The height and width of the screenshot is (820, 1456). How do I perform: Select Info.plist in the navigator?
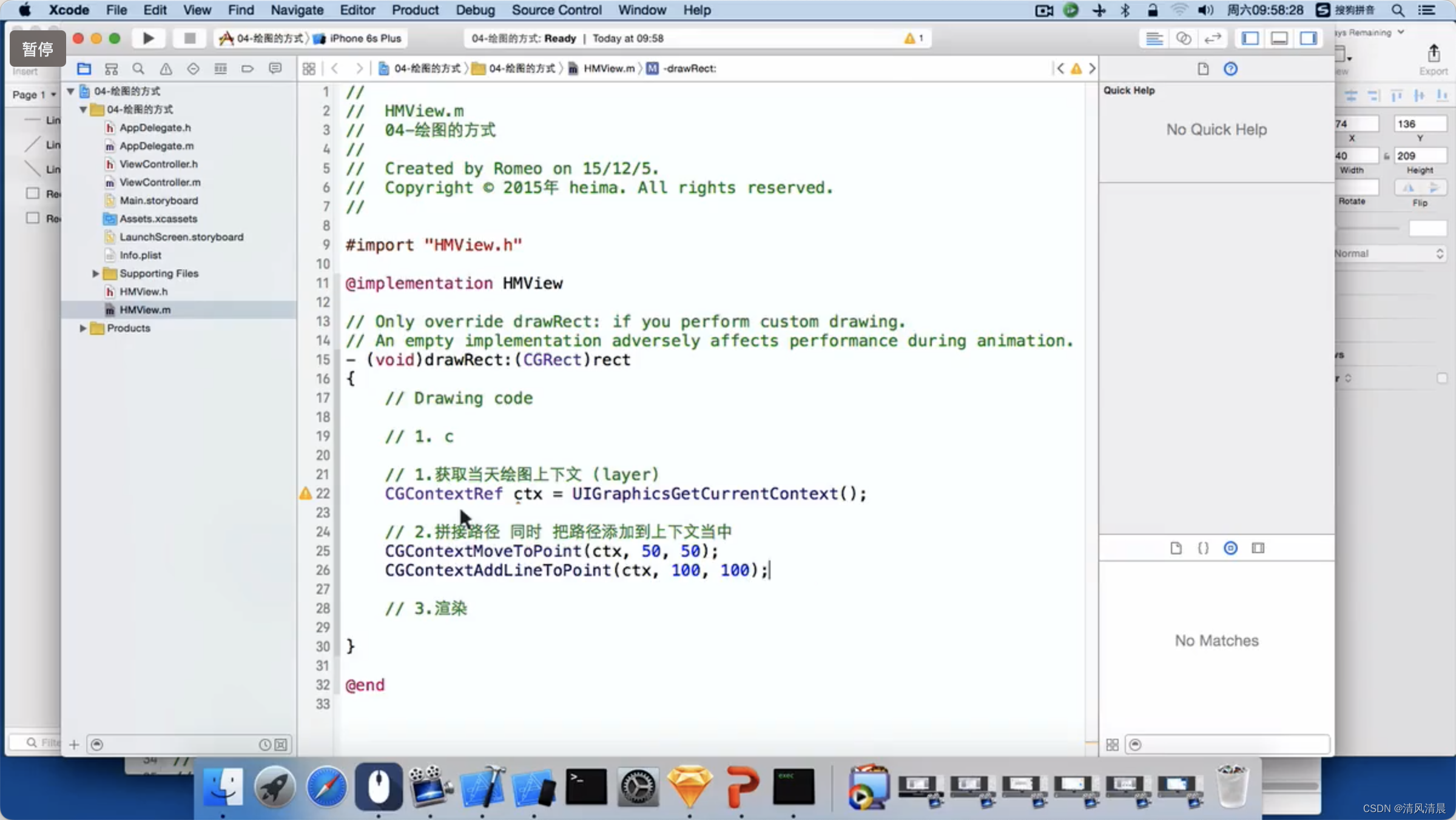(178, 255)
